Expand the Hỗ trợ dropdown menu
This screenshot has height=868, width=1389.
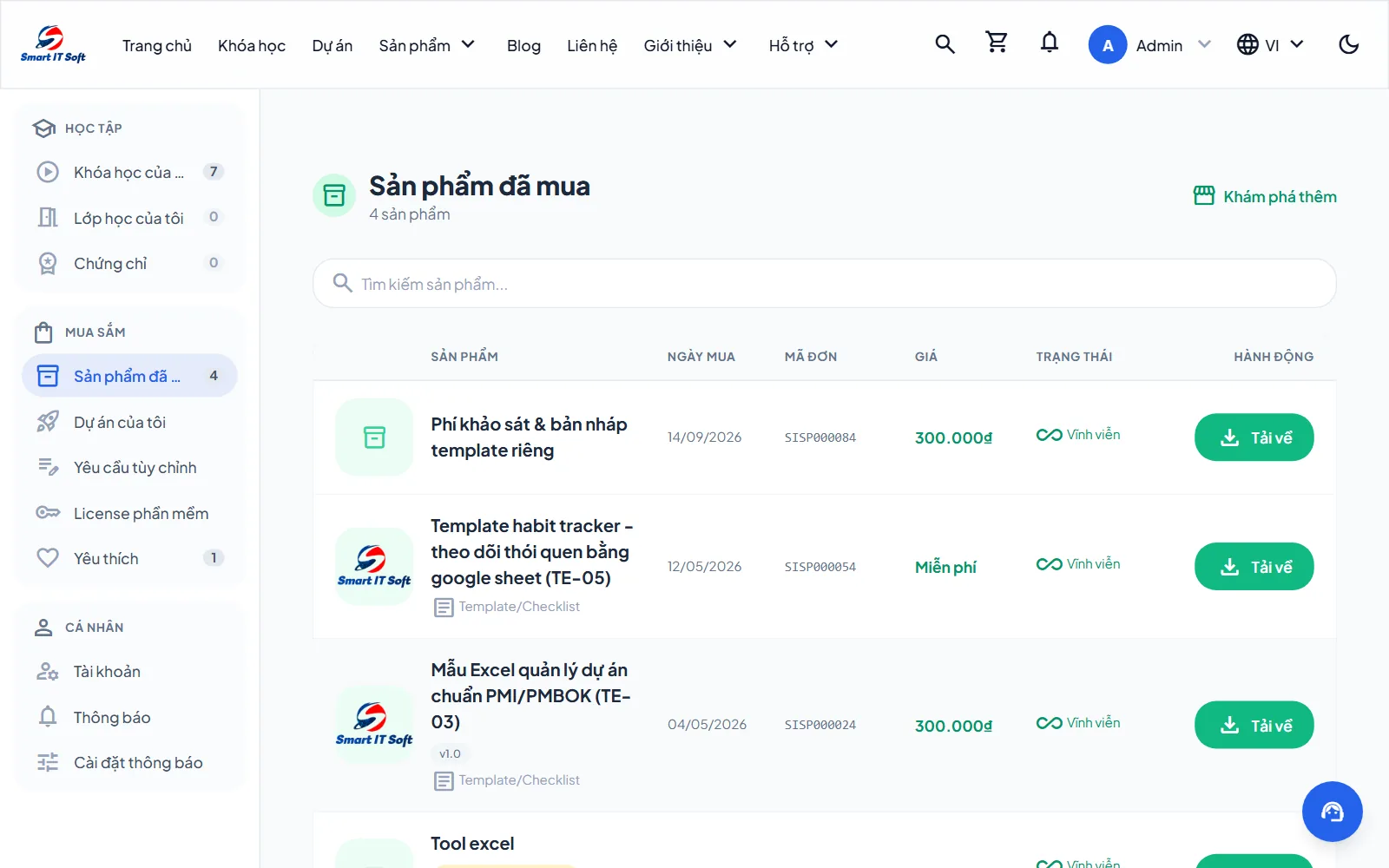coord(803,45)
